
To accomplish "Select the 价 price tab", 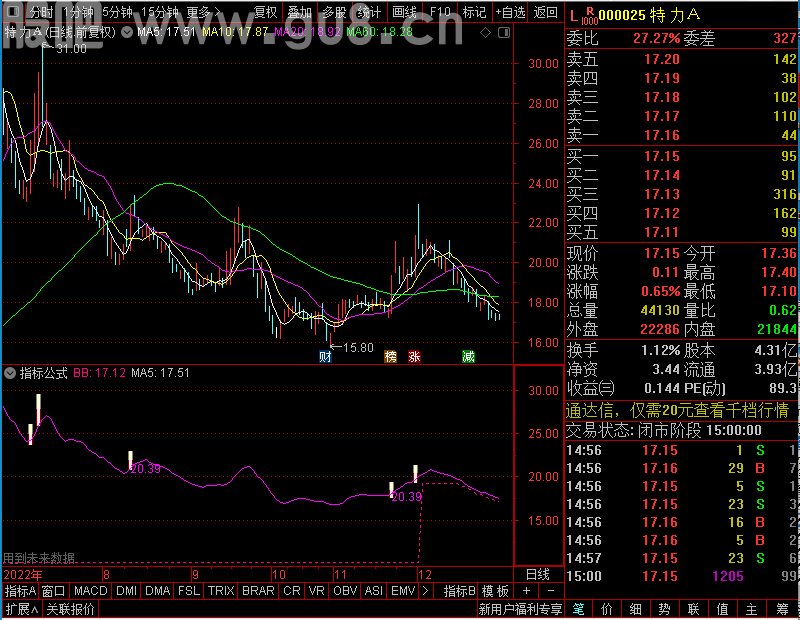I will coord(607,609).
